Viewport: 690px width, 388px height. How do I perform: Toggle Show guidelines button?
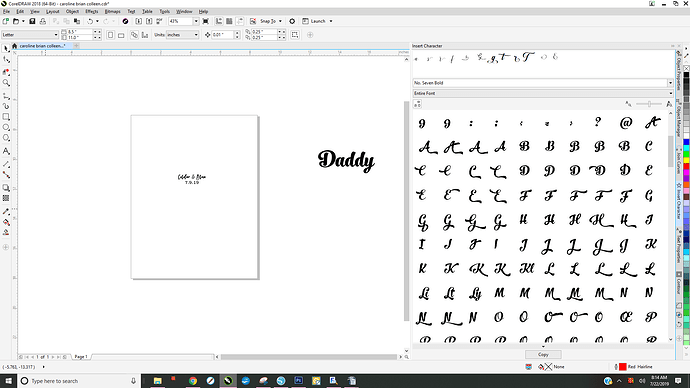(240, 21)
